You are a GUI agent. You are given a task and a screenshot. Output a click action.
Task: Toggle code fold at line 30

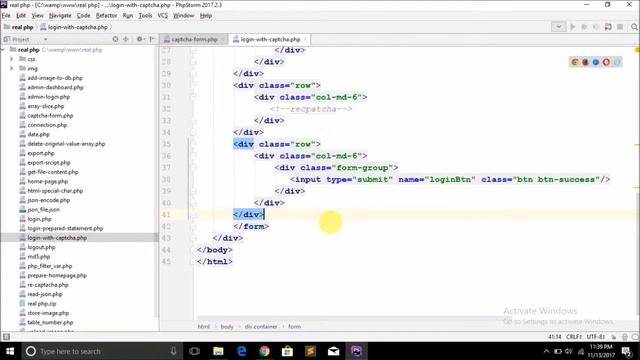[x=193, y=85]
